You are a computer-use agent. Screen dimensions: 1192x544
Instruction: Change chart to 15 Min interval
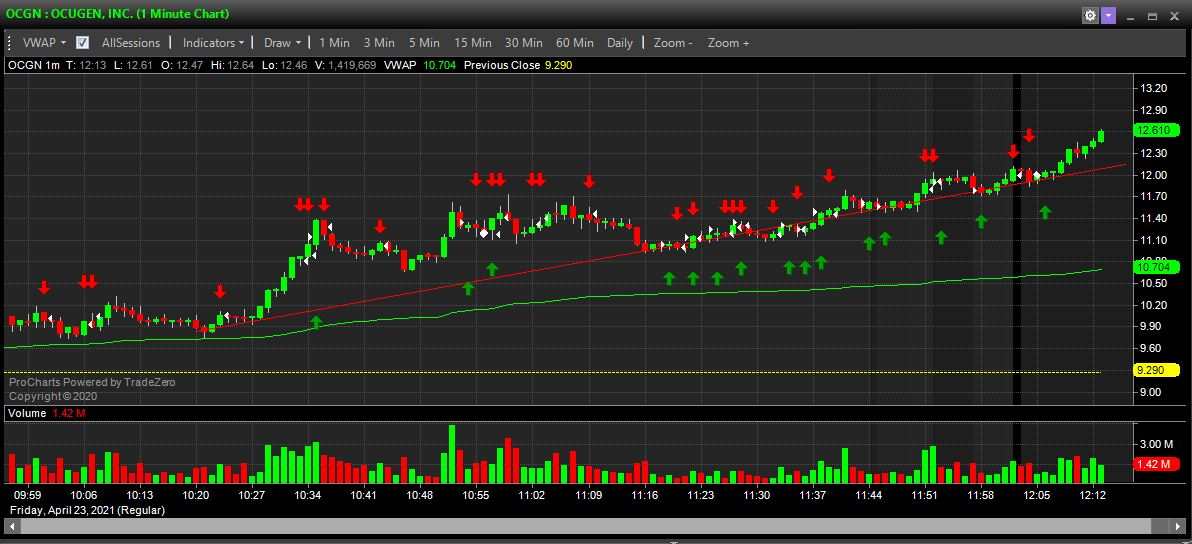click(472, 43)
